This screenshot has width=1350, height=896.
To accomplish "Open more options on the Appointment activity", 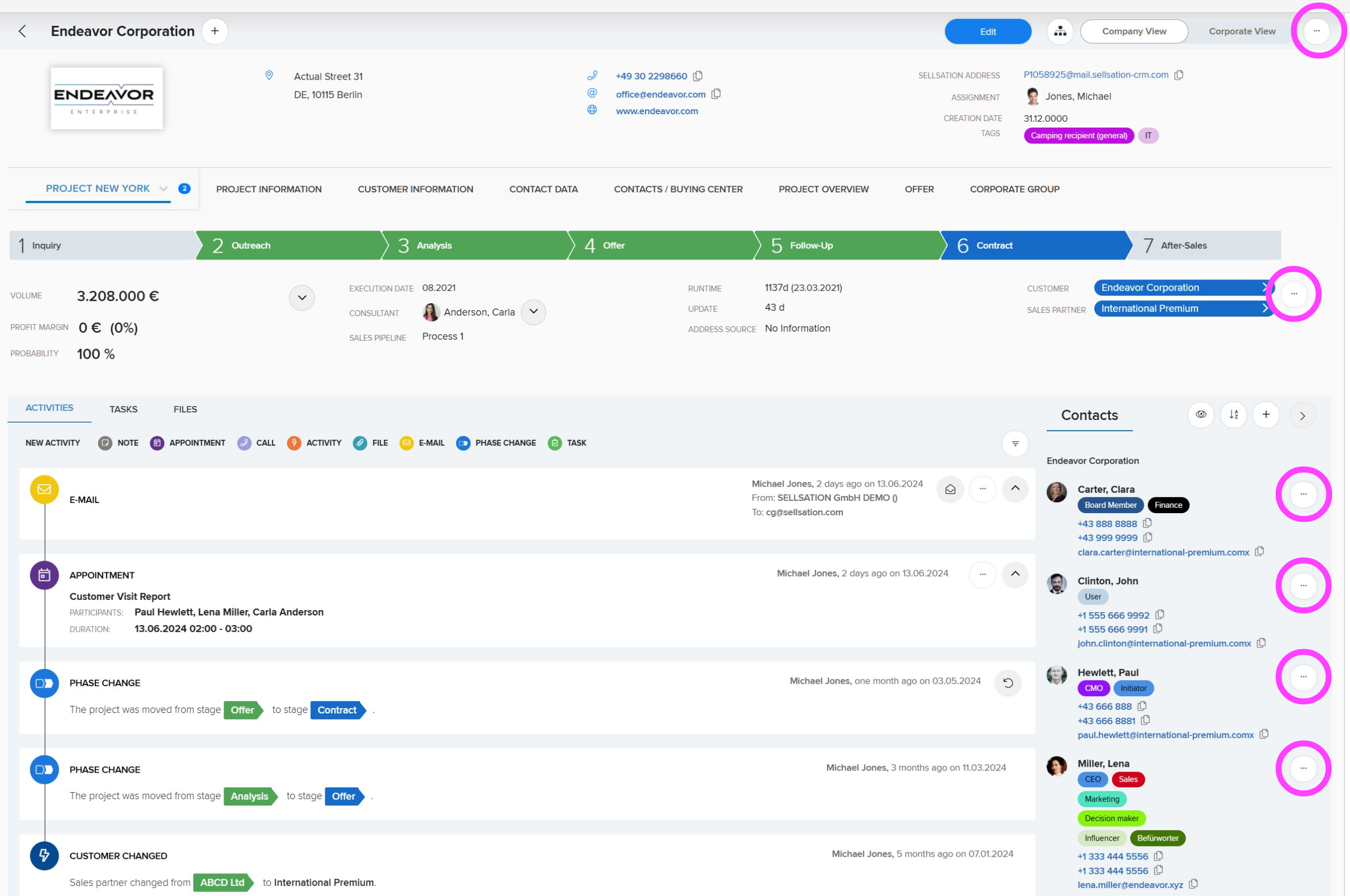I will tap(983, 575).
